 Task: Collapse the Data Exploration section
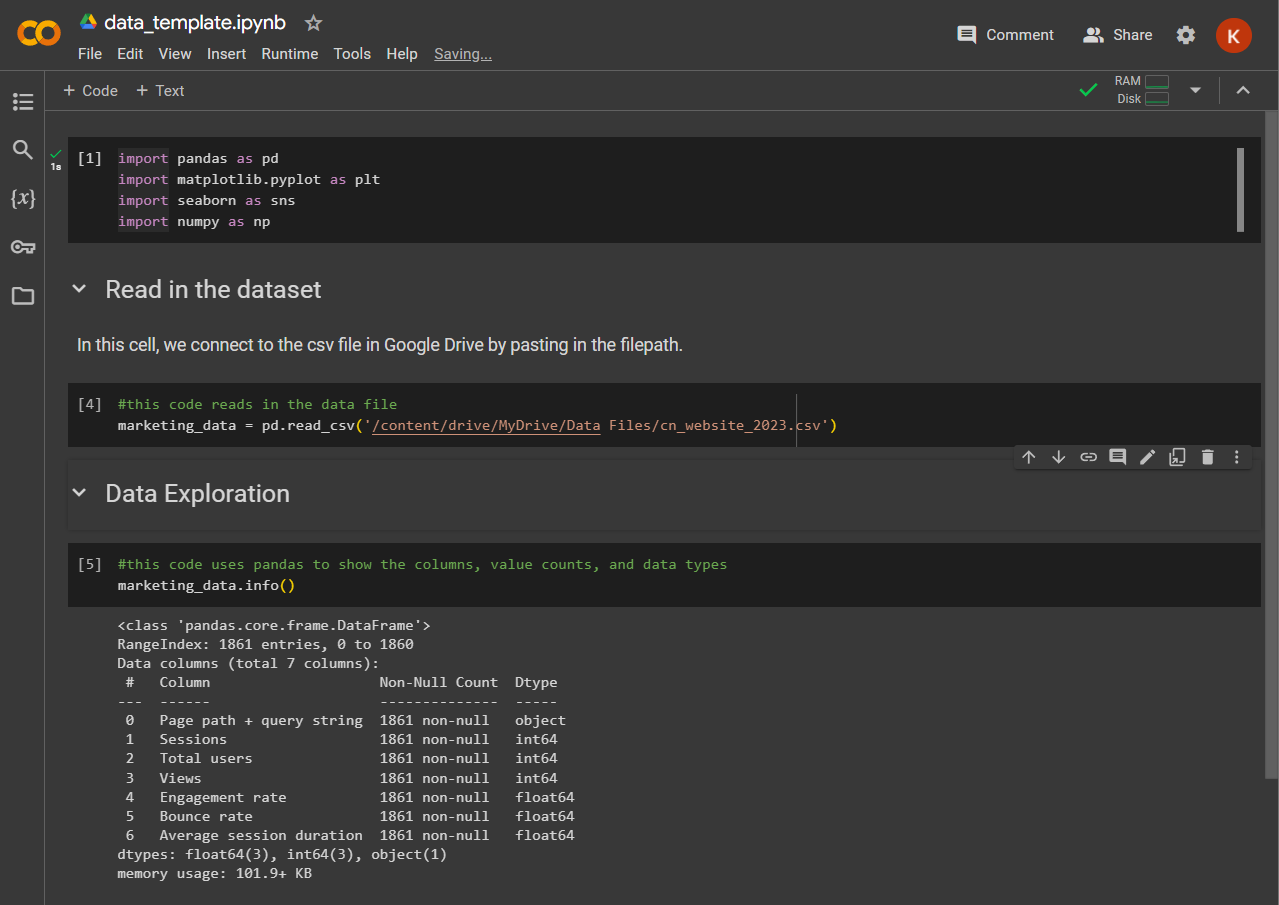[x=80, y=494]
